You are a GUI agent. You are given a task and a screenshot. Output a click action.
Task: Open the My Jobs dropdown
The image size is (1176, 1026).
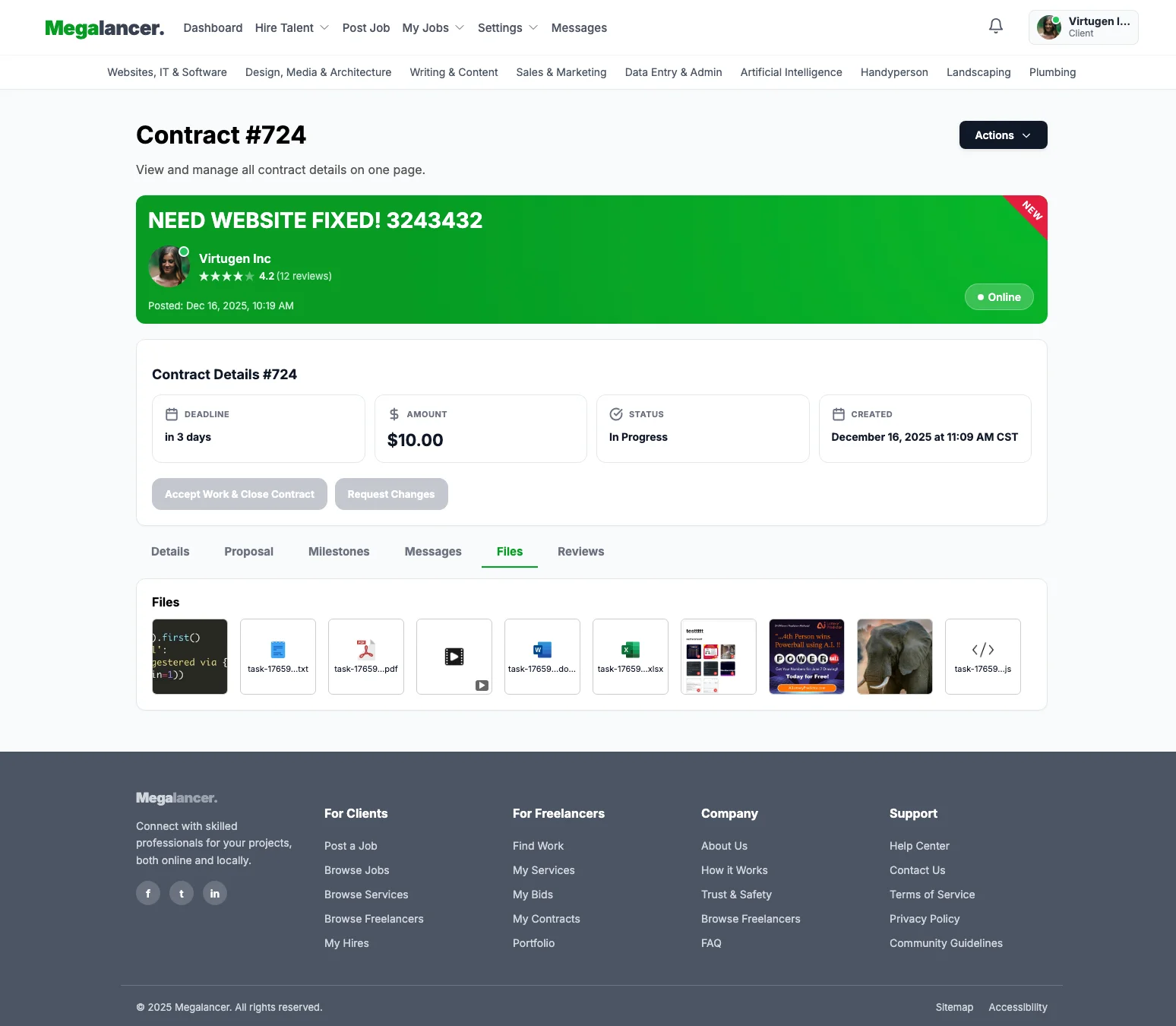[432, 28]
